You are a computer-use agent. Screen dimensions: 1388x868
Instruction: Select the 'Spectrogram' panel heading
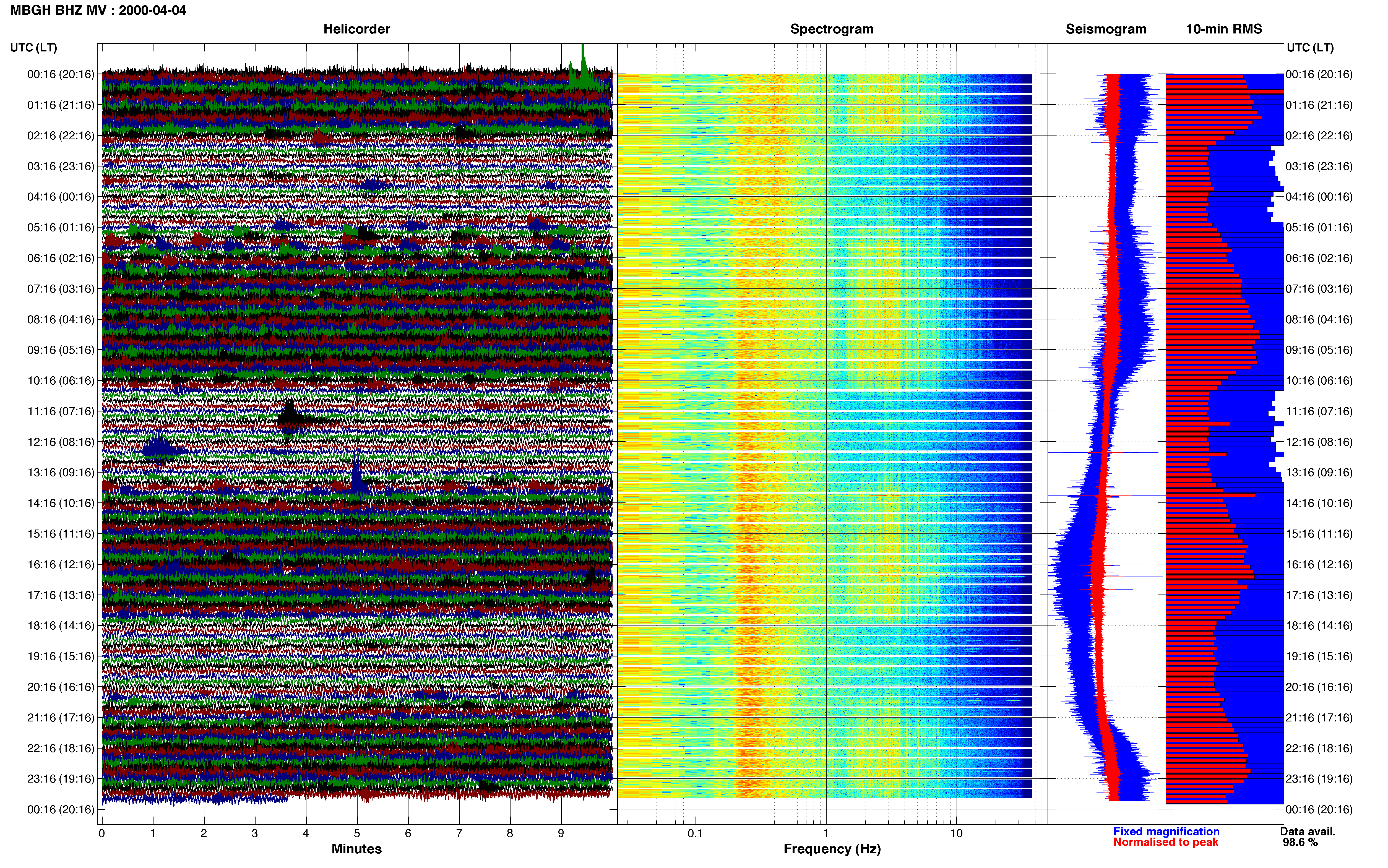(832, 29)
